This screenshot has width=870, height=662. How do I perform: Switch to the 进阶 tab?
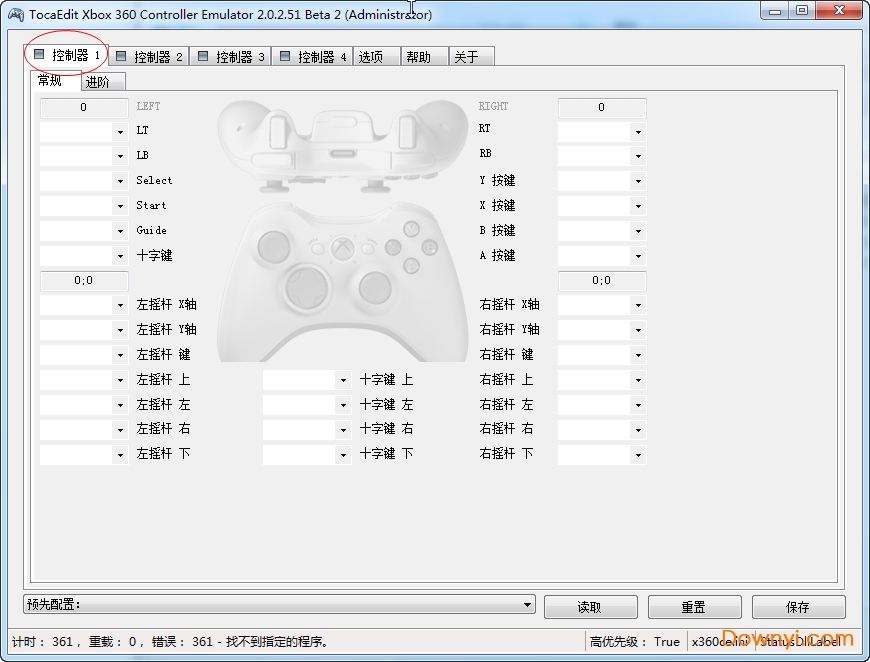click(x=101, y=81)
